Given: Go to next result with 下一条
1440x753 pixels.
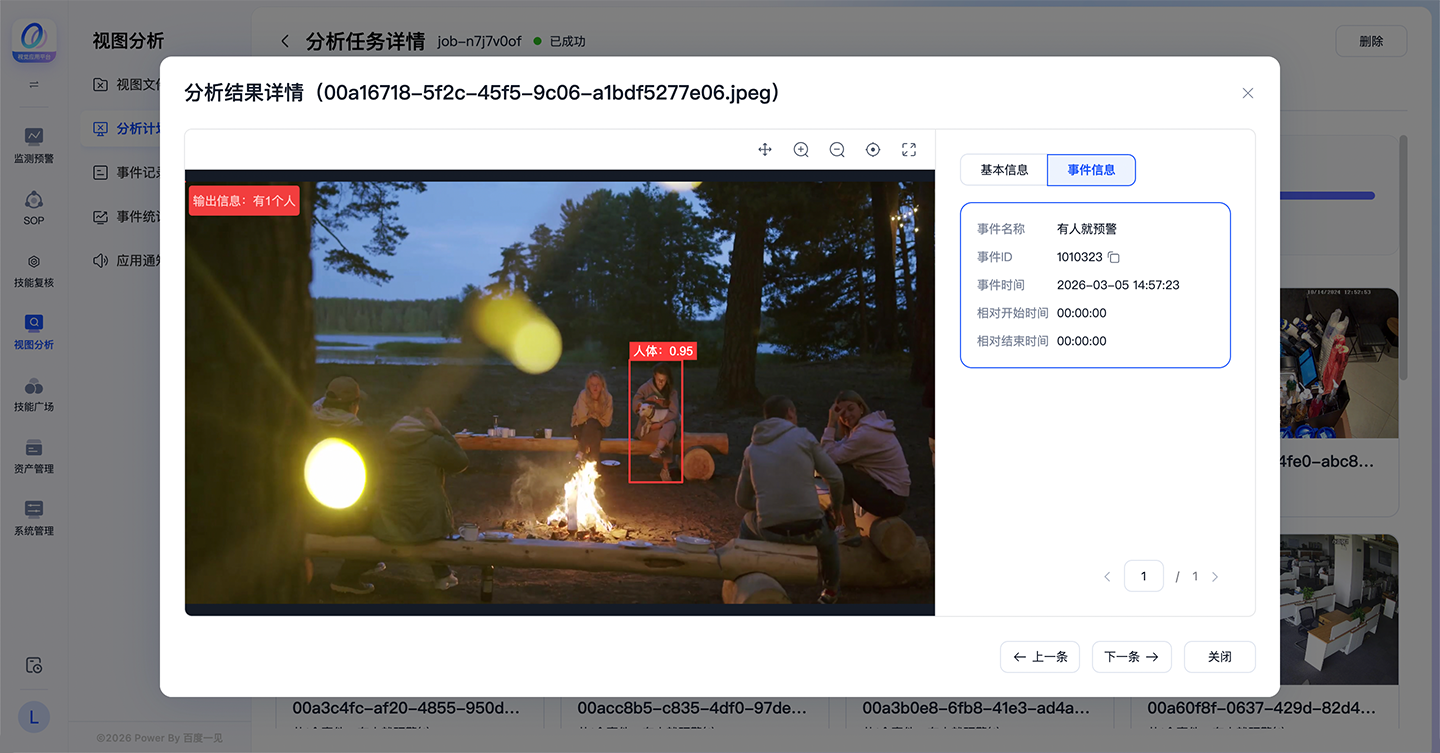Looking at the screenshot, I should click(1131, 657).
